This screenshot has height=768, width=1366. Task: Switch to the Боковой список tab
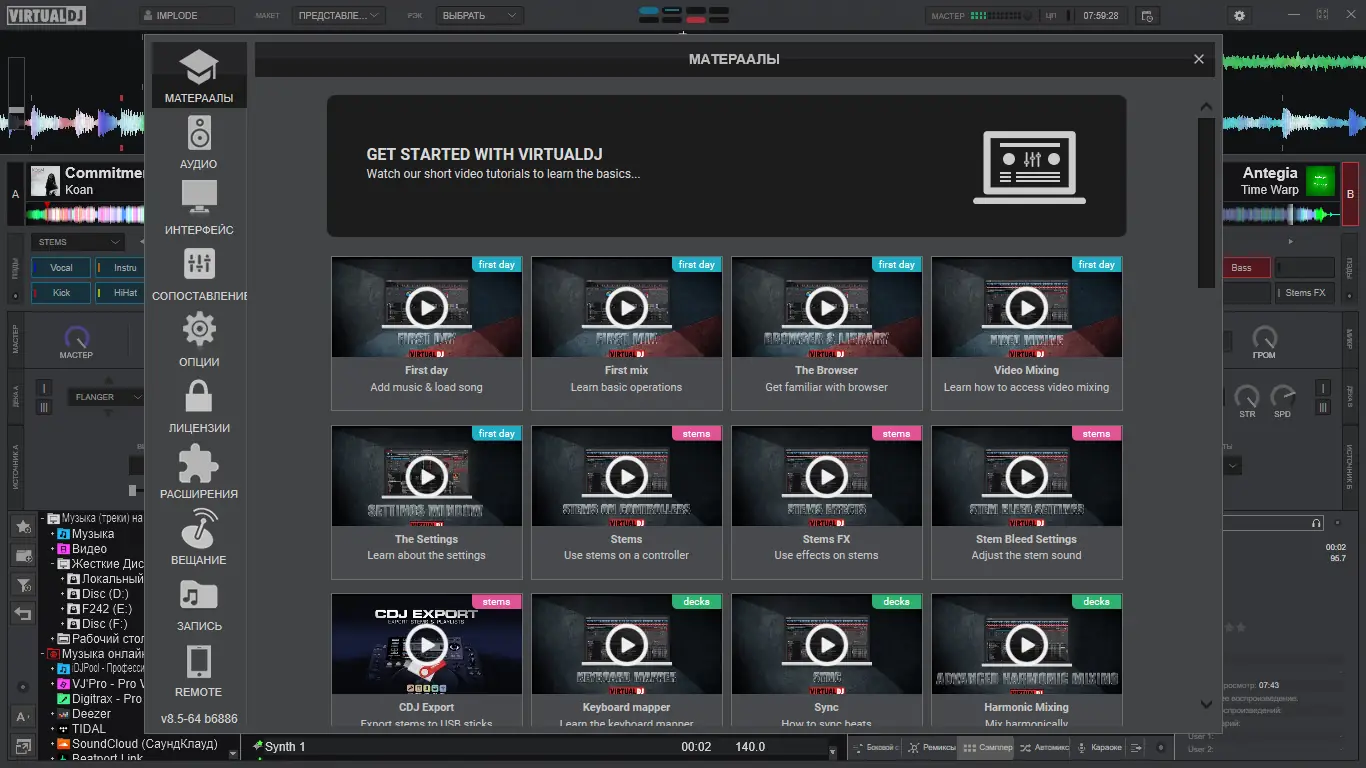click(x=876, y=747)
